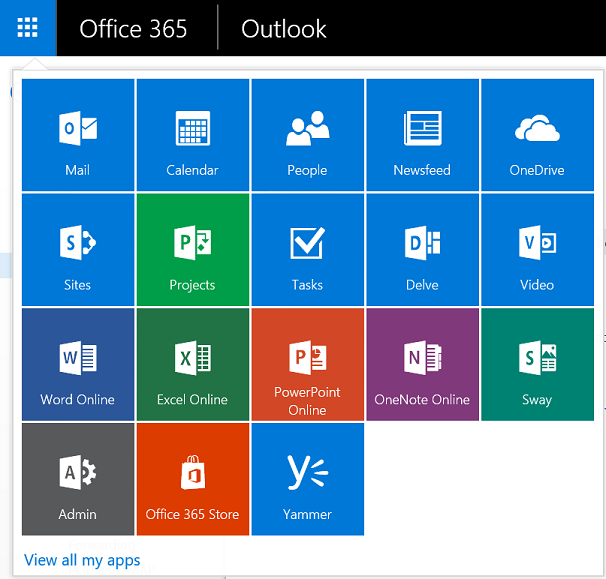Visit the Office 365 Store tile
The height and width of the screenshot is (579, 606).
click(x=193, y=480)
